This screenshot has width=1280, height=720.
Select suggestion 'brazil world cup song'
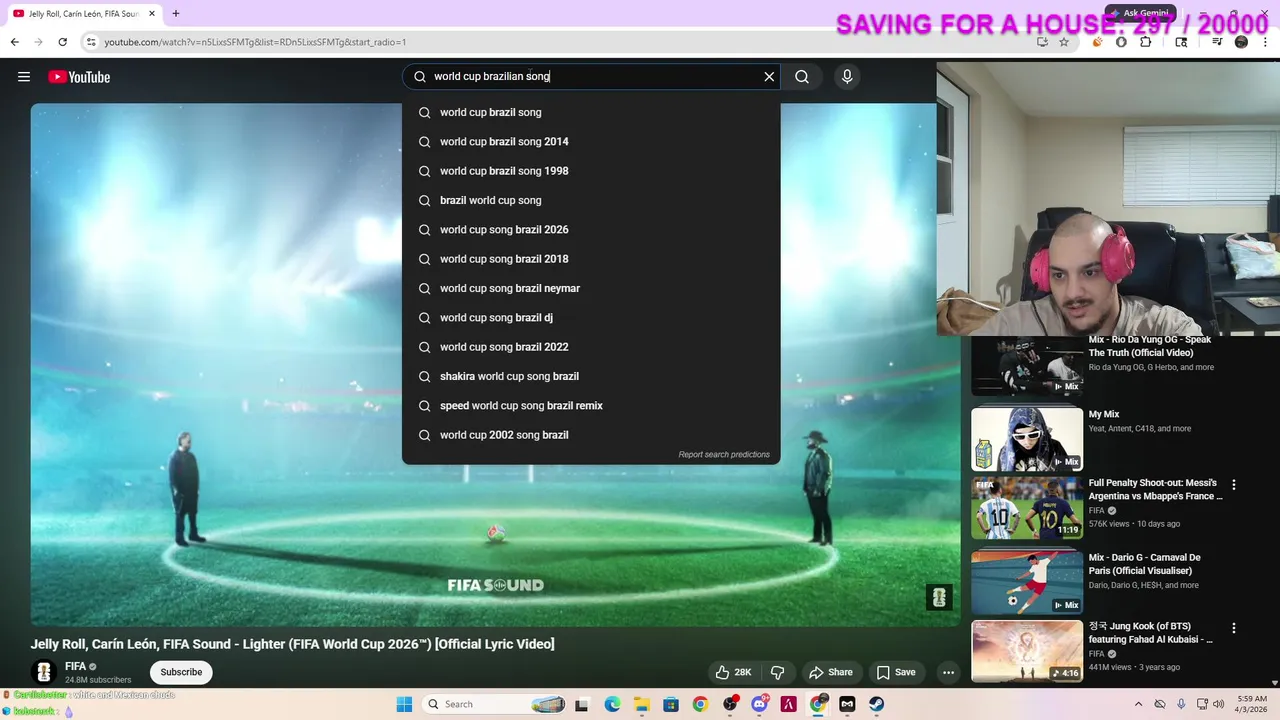coord(591,200)
